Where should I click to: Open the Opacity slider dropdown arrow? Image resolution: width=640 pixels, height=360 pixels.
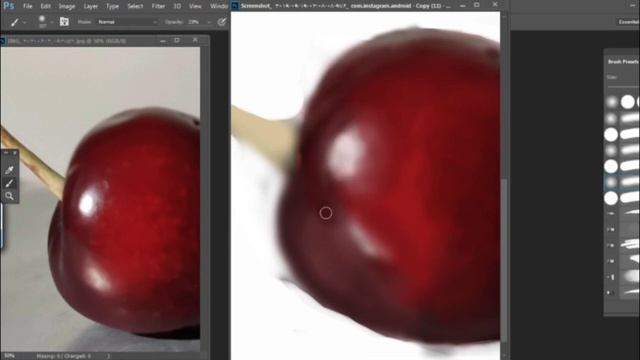209,22
